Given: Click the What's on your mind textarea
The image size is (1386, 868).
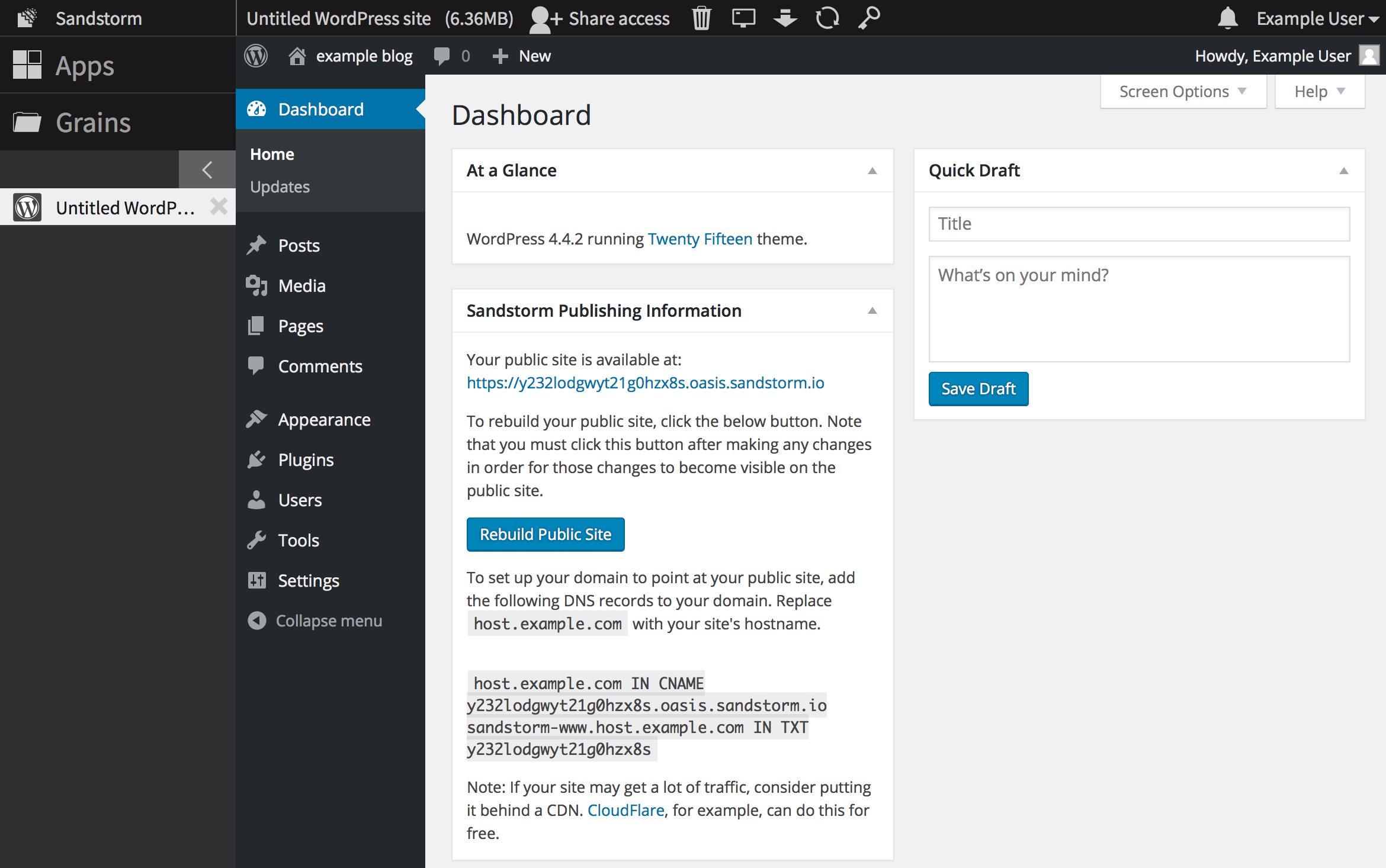Looking at the screenshot, I should [1139, 308].
